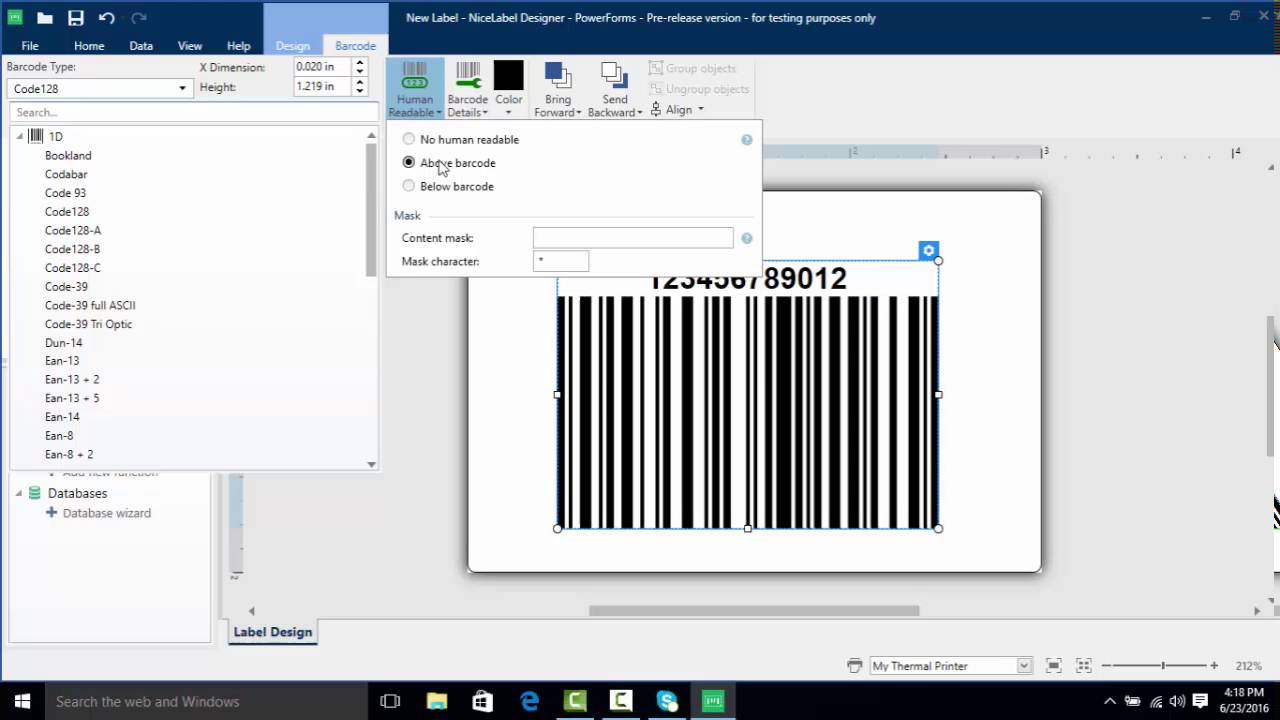Switch to the Data tab
1280x720 pixels.
pyautogui.click(x=141, y=46)
